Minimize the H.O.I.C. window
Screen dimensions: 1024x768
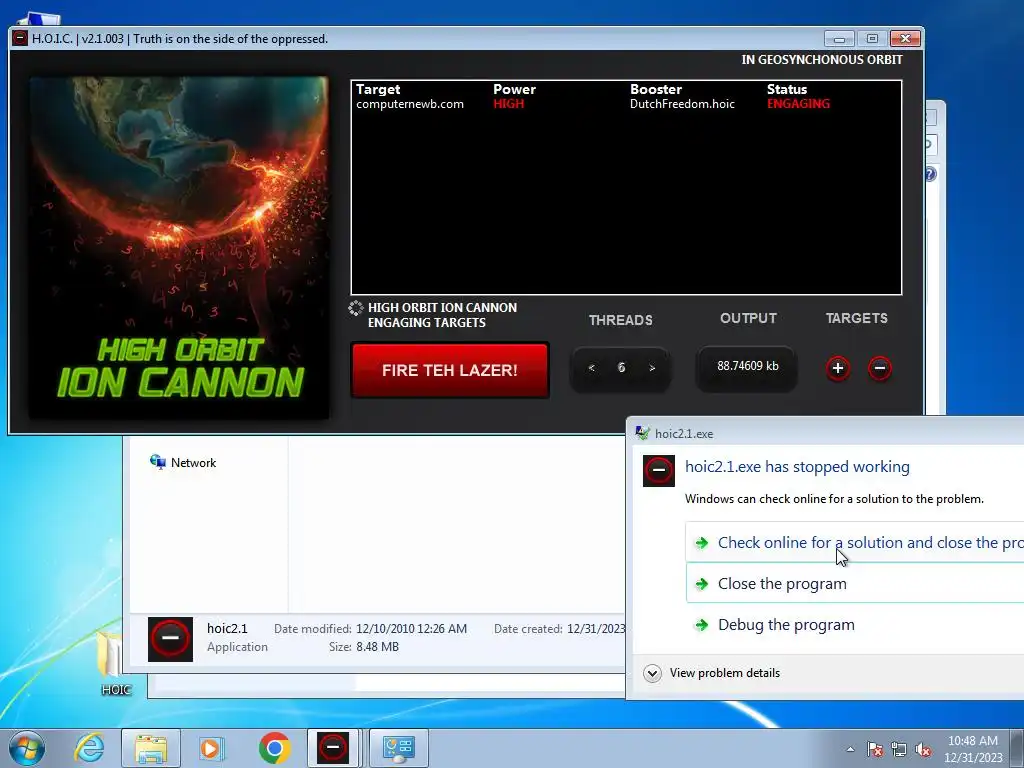(x=839, y=39)
